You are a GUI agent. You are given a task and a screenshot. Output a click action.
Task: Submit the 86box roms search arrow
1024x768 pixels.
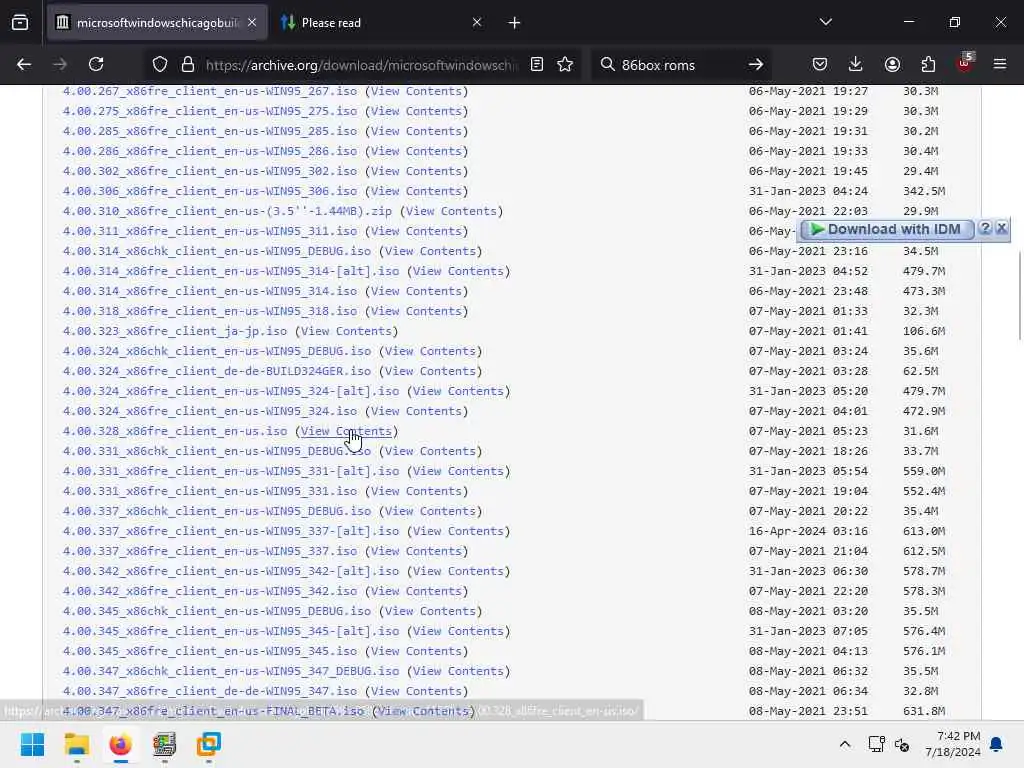[x=756, y=64]
